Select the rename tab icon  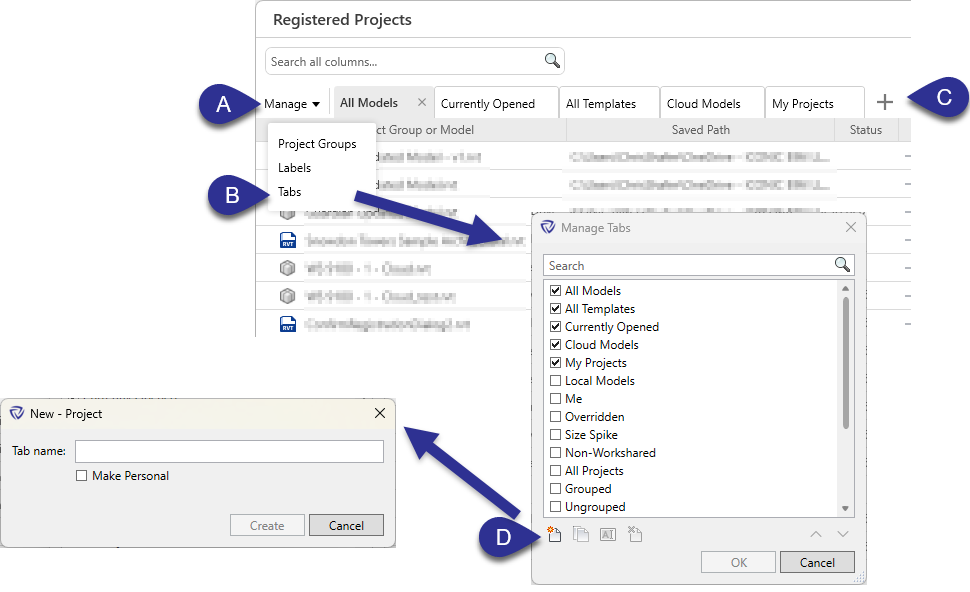coord(607,534)
